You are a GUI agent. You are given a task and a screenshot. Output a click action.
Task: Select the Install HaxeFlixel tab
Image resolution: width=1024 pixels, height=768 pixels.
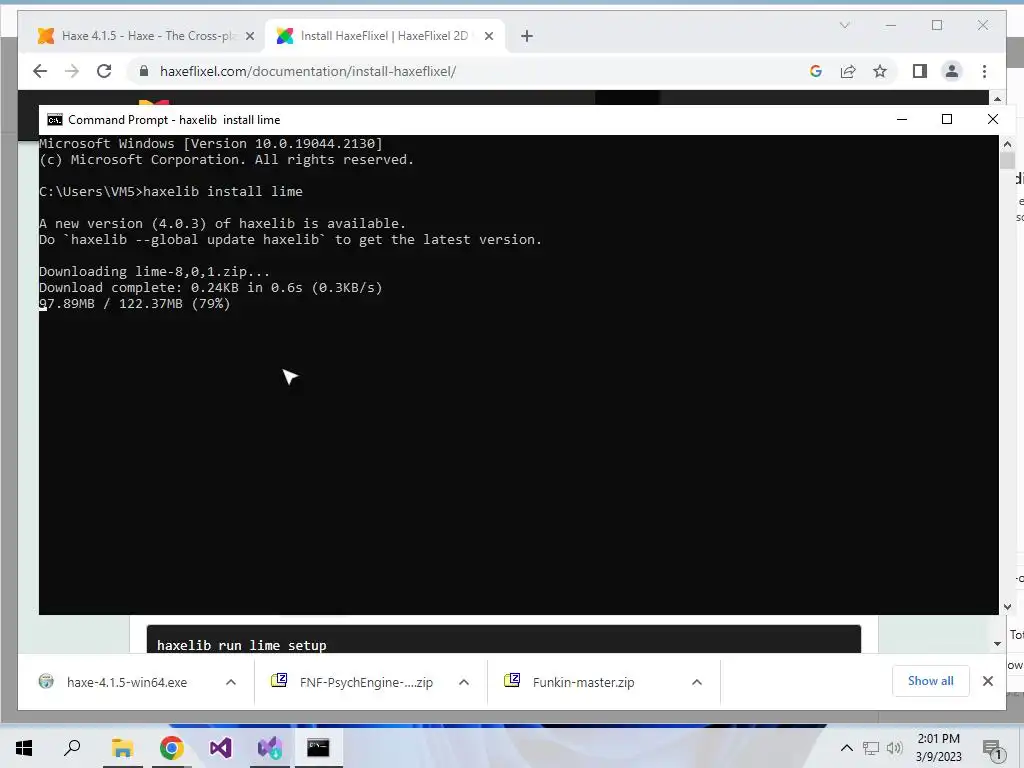tap(383, 36)
